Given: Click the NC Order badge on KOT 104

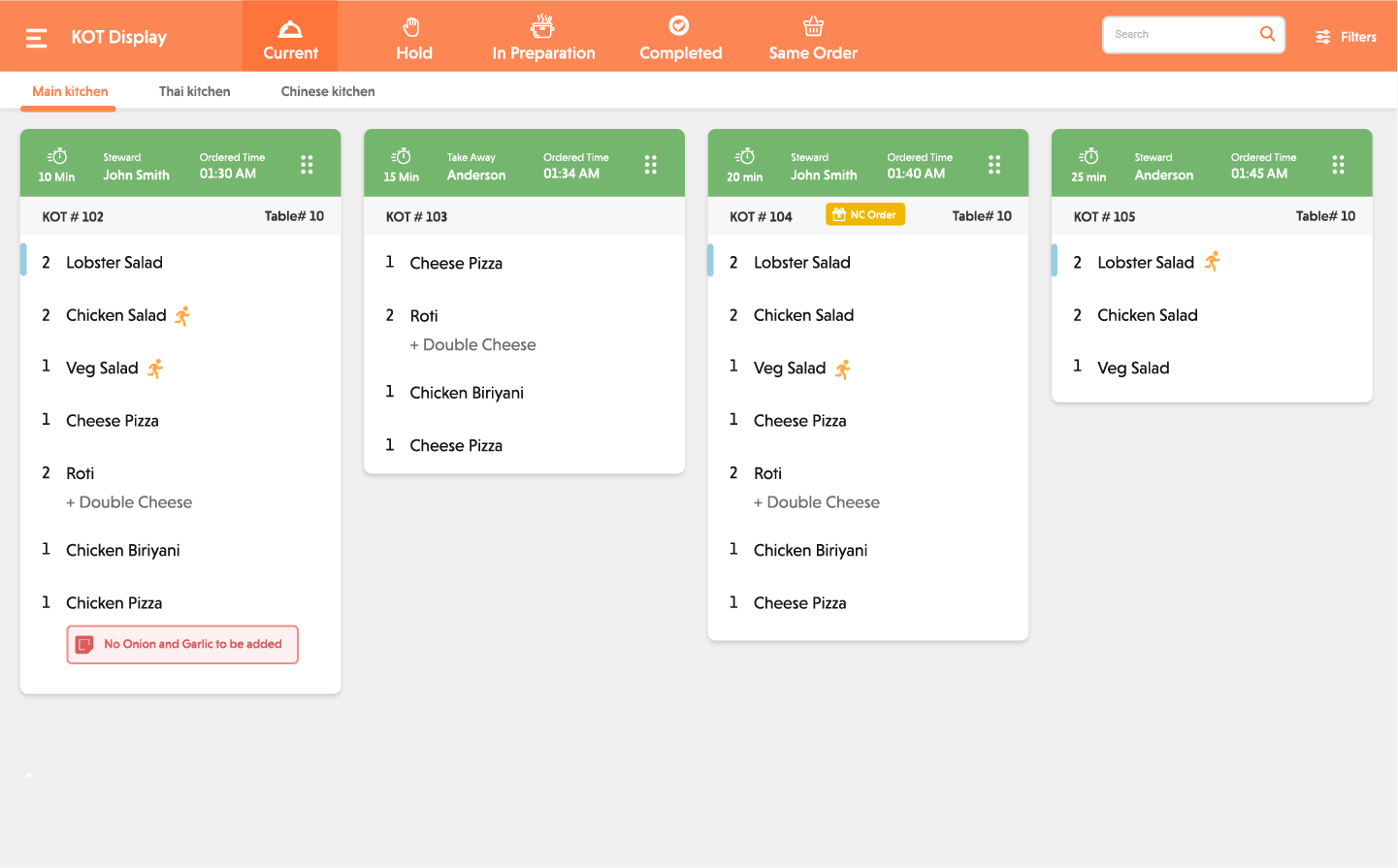Looking at the screenshot, I should coord(864,214).
